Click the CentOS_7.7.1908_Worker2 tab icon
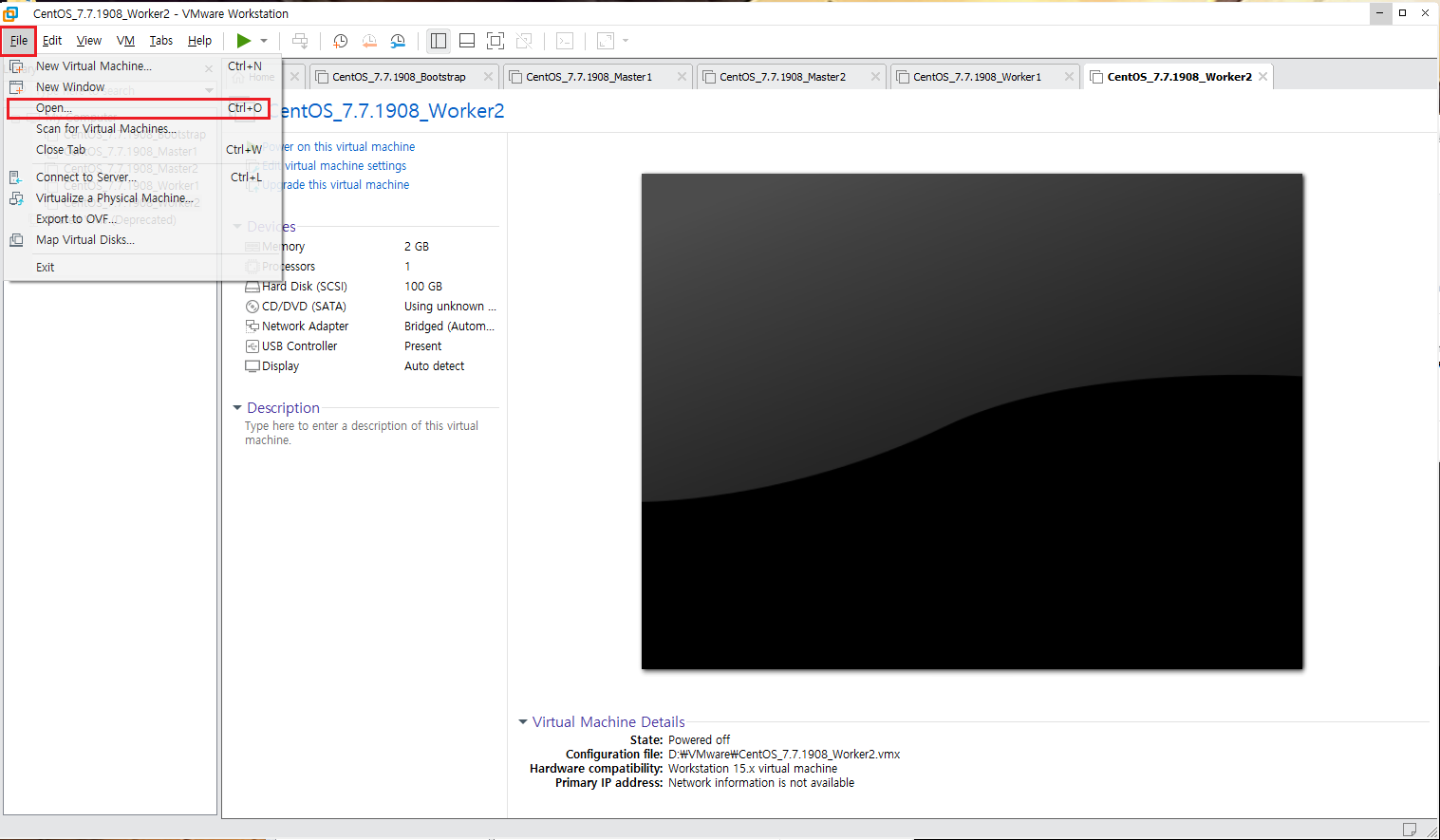 (1096, 77)
